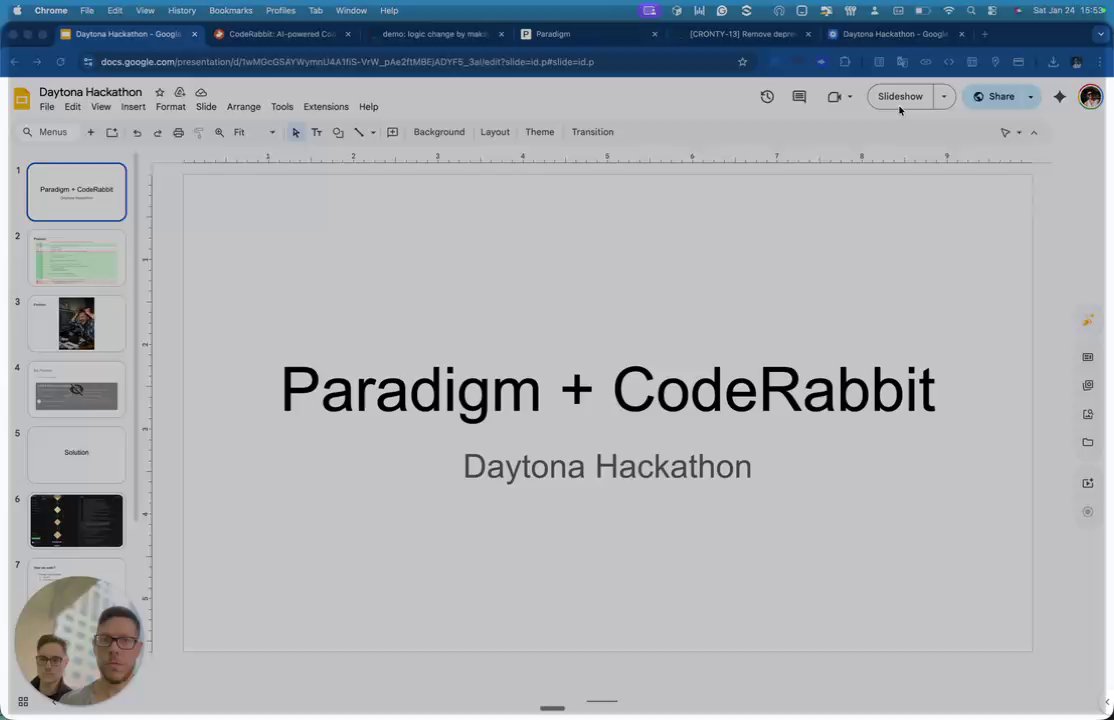
Task: Select the Line tool
Action: tap(359, 133)
